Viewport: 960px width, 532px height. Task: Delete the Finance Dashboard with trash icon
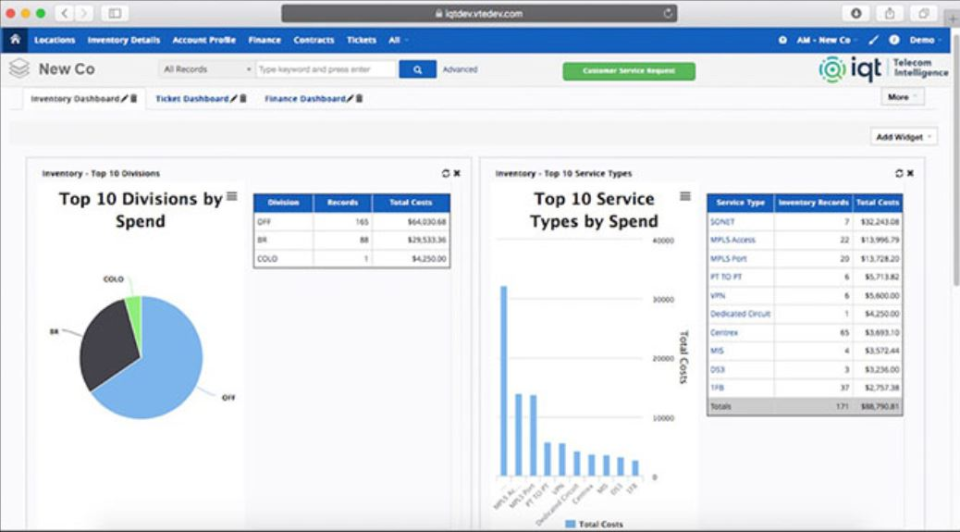point(359,99)
